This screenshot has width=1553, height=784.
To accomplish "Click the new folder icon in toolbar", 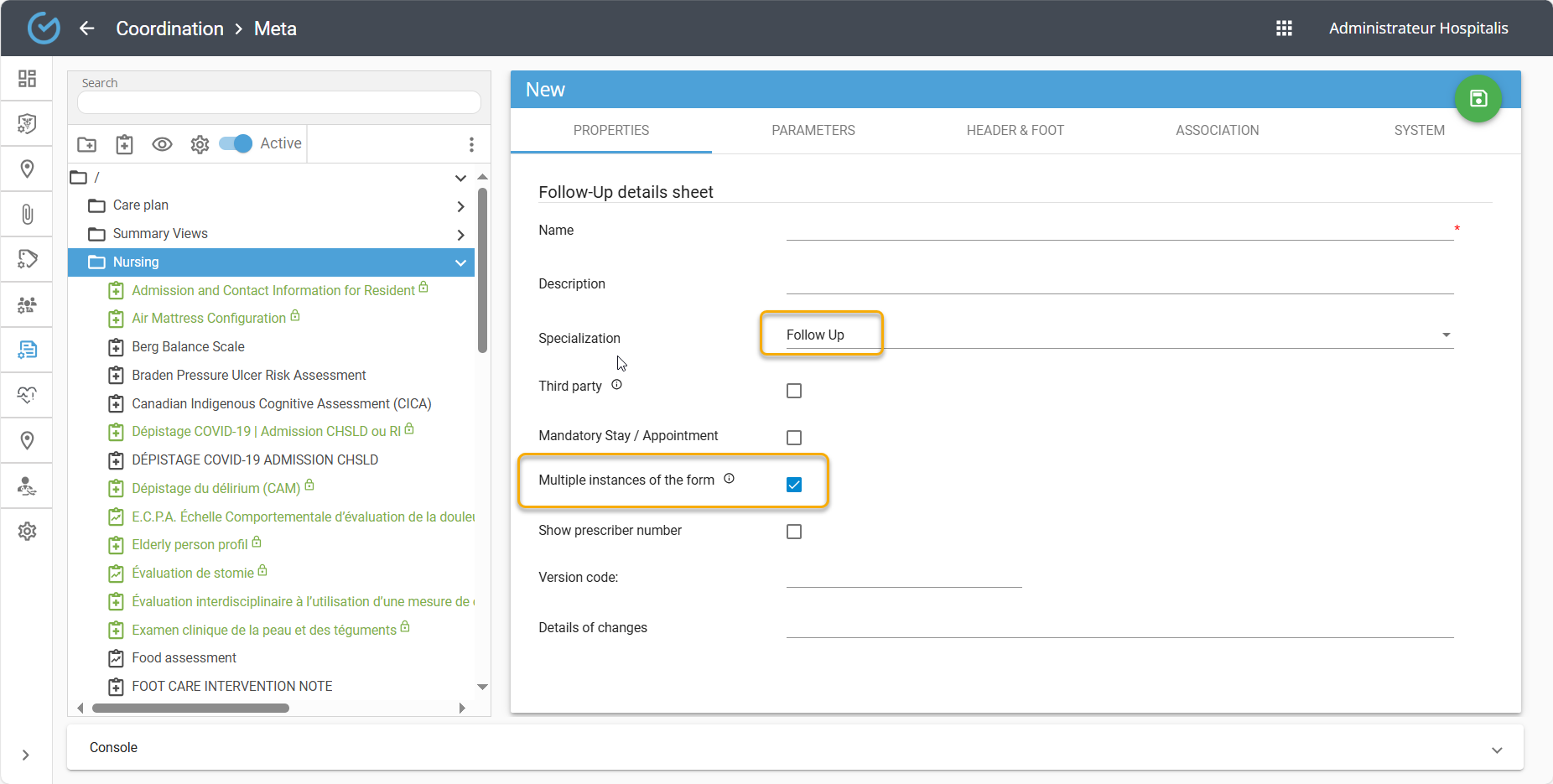I will click(x=87, y=144).
